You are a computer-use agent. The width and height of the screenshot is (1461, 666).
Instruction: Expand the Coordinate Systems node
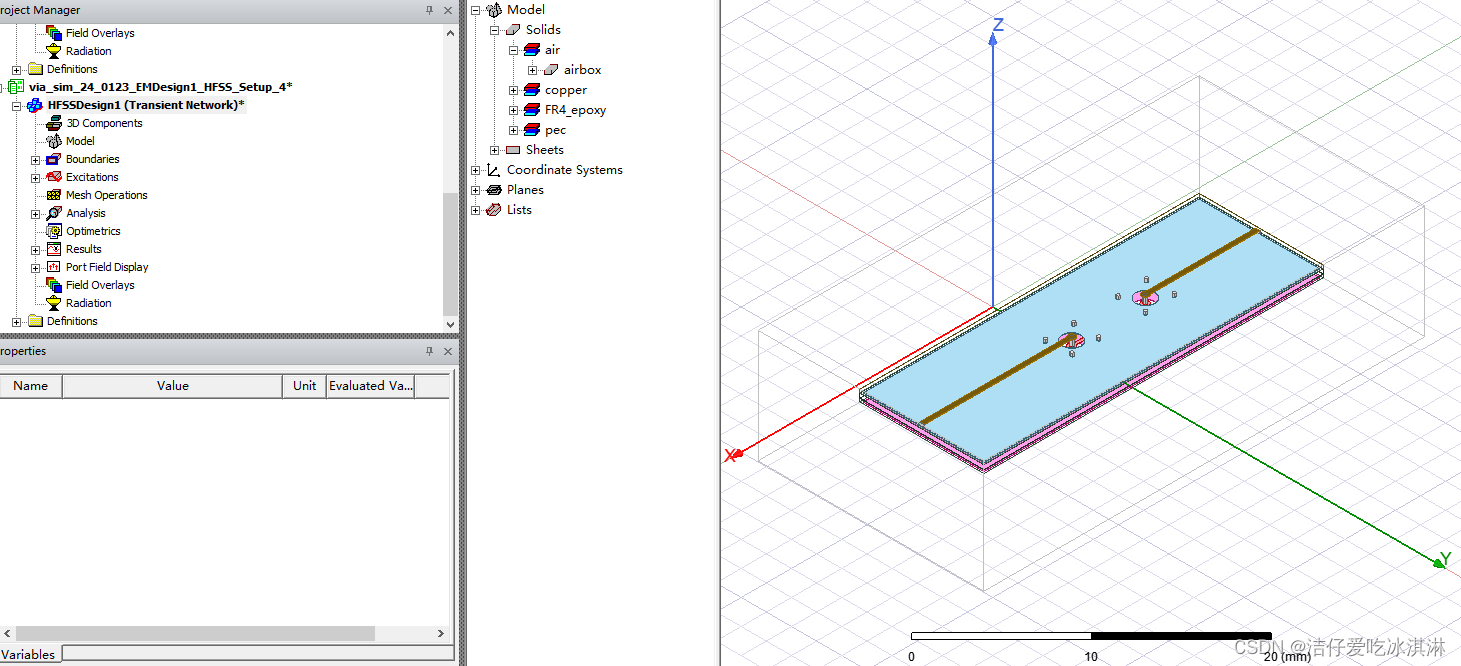click(x=475, y=170)
